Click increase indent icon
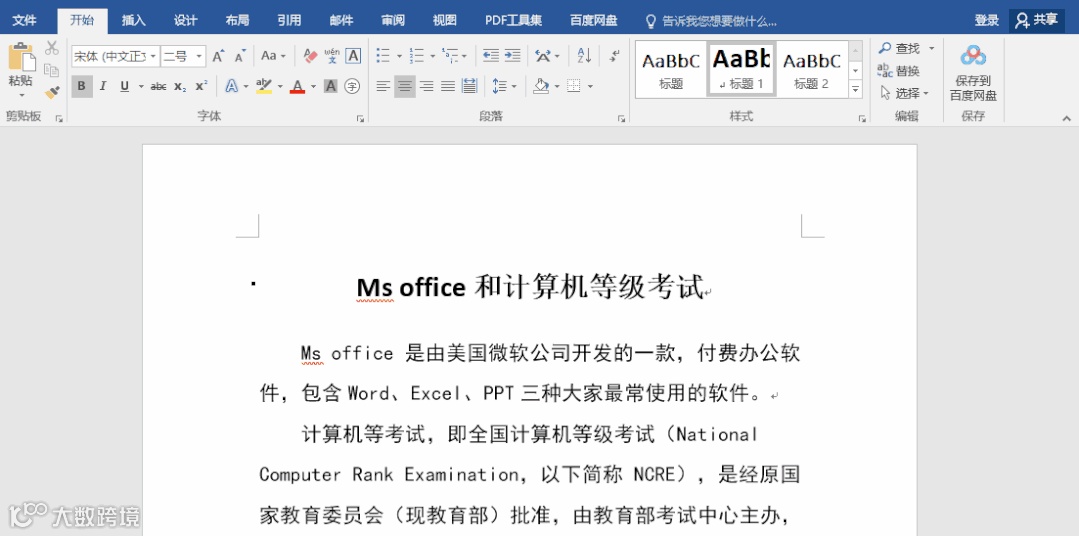This screenshot has width=1079, height=536. pos(512,56)
